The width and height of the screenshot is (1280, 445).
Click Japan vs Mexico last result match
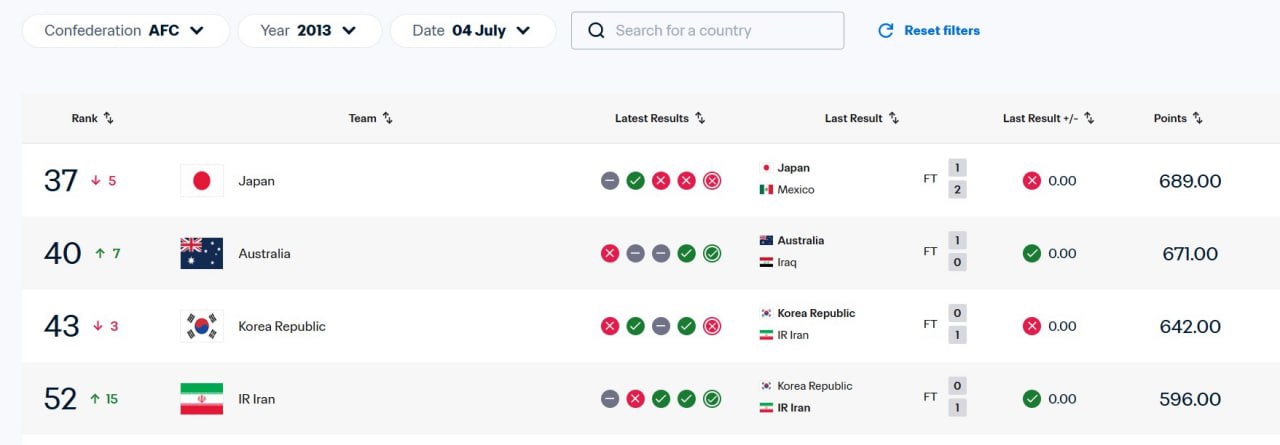click(863, 179)
